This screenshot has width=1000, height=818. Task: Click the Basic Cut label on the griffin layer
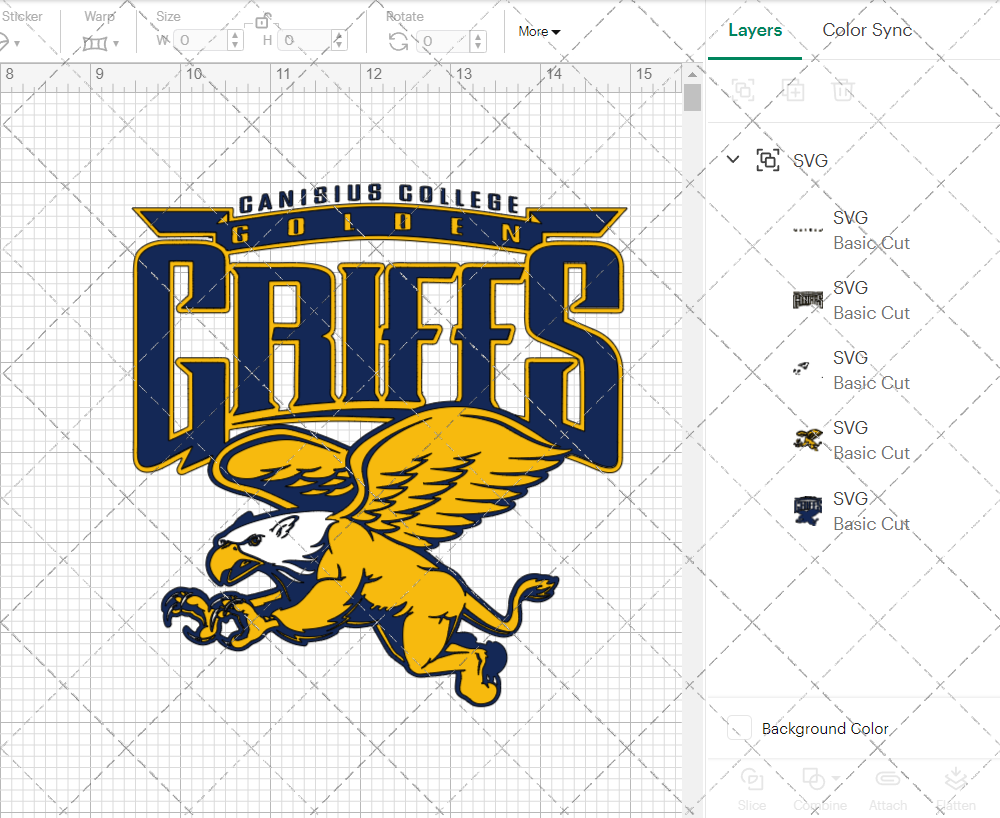coord(872,453)
